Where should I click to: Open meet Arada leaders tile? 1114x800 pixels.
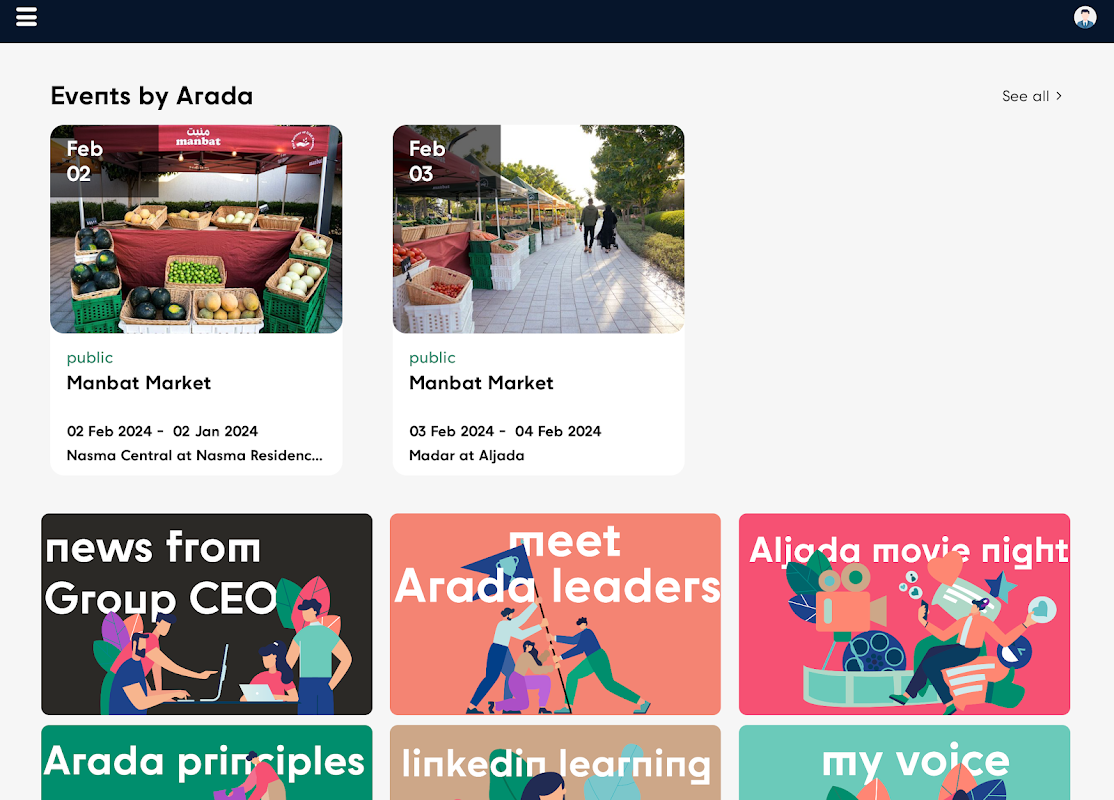[x=556, y=614]
